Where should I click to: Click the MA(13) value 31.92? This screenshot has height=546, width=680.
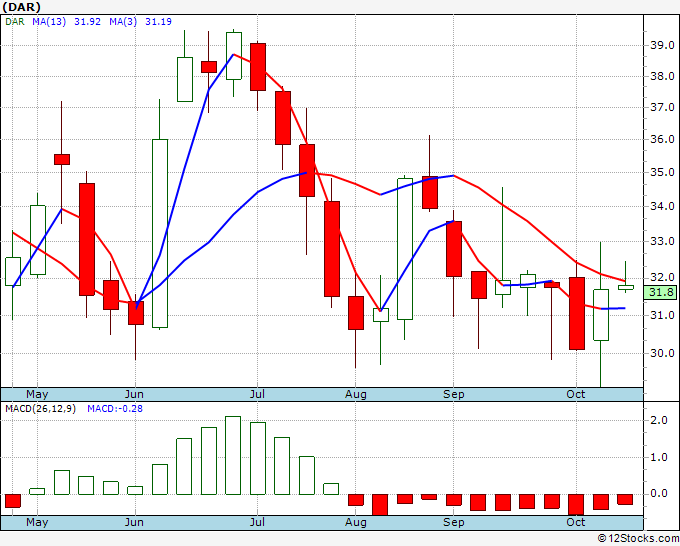(87, 22)
